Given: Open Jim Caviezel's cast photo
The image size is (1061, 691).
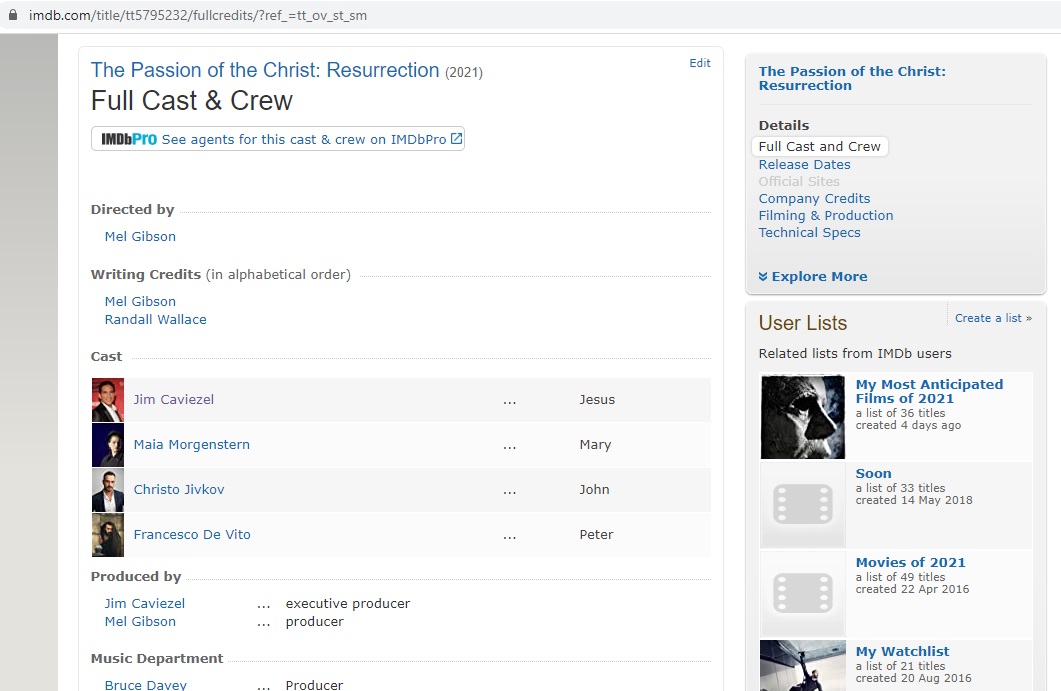Looking at the screenshot, I should pos(108,400).
